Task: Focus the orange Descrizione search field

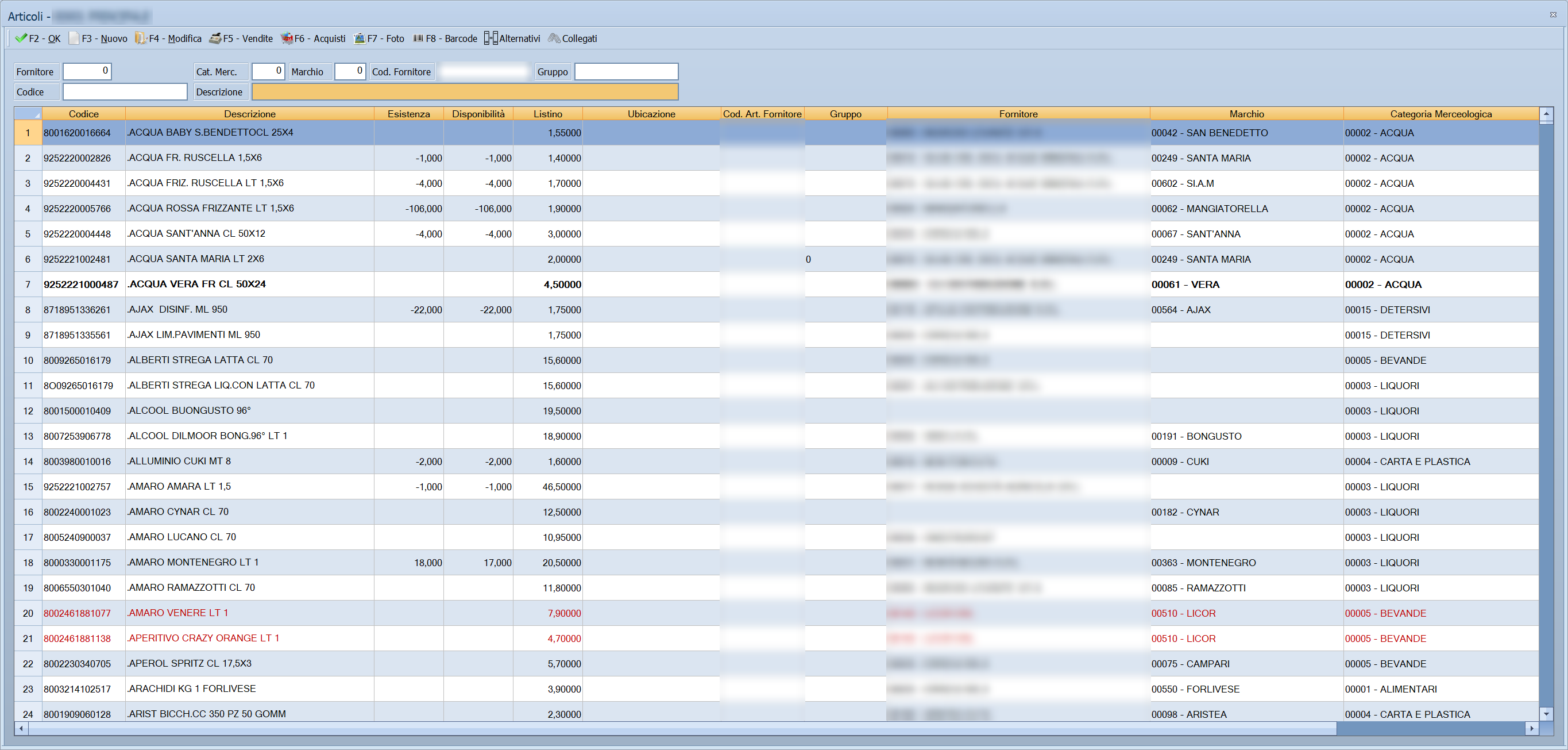Action: click(465, 91)
